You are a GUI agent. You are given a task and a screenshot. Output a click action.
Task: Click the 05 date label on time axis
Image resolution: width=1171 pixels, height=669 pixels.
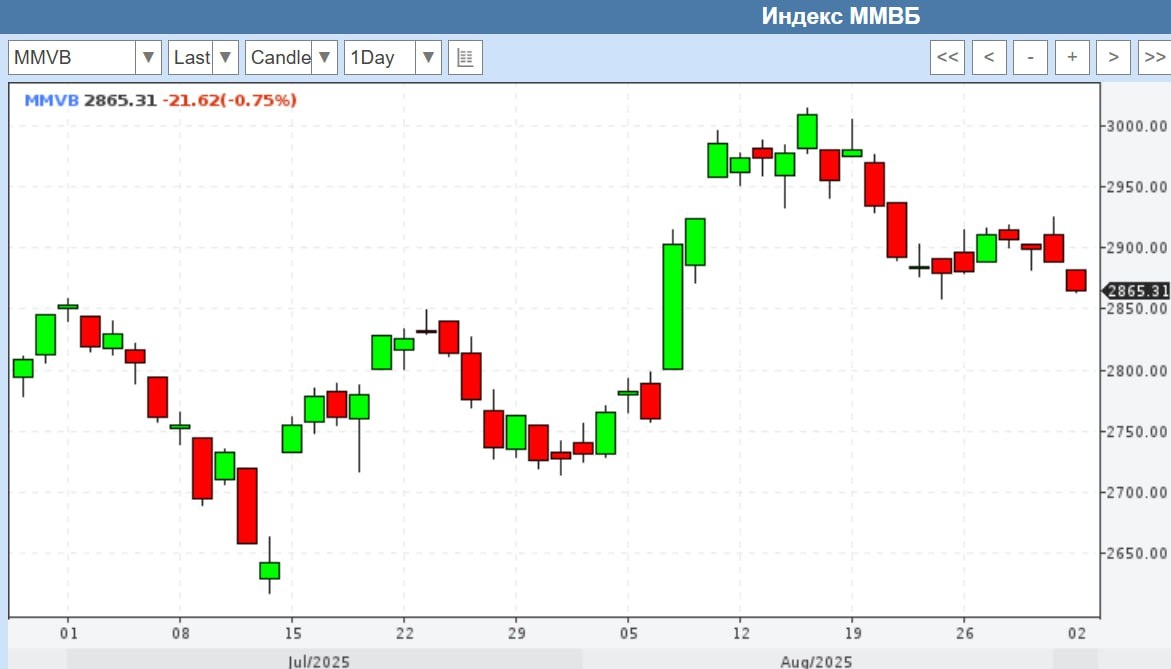click(629, 633)
